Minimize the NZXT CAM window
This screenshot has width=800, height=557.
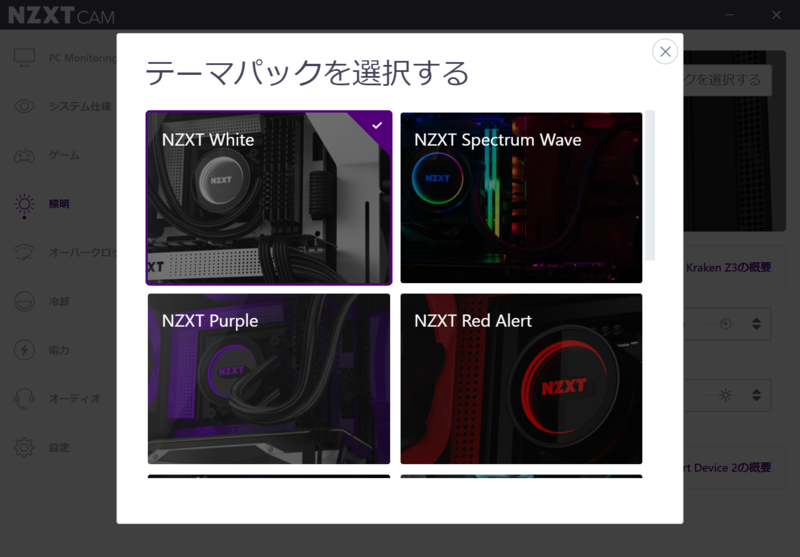(x=730, y=15)
